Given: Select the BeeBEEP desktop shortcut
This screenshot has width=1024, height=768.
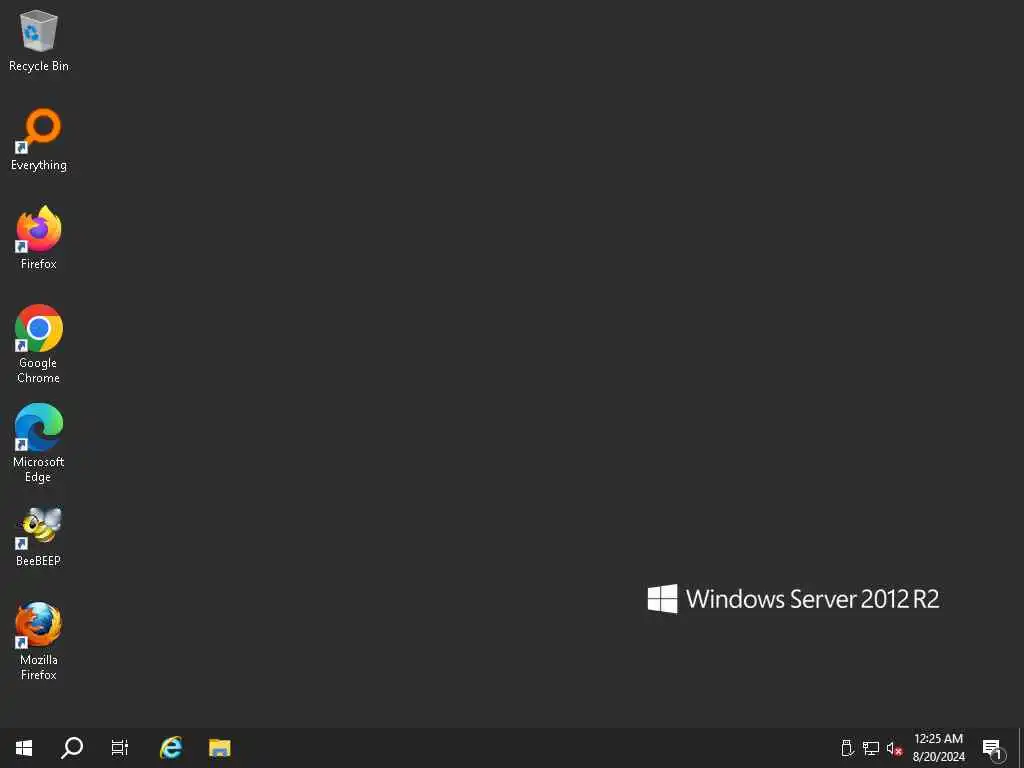Looking at the screenshot, I should coord(39,536).
